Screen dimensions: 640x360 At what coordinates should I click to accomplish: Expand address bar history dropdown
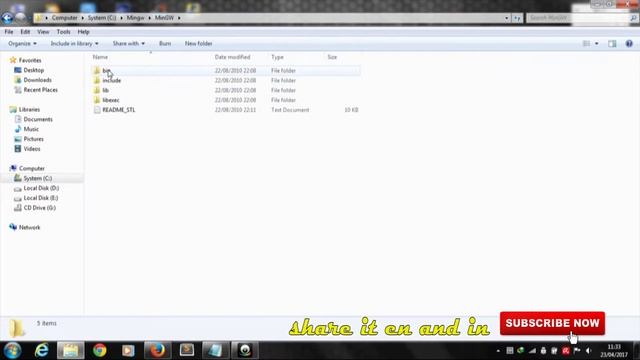pos(507,18)
